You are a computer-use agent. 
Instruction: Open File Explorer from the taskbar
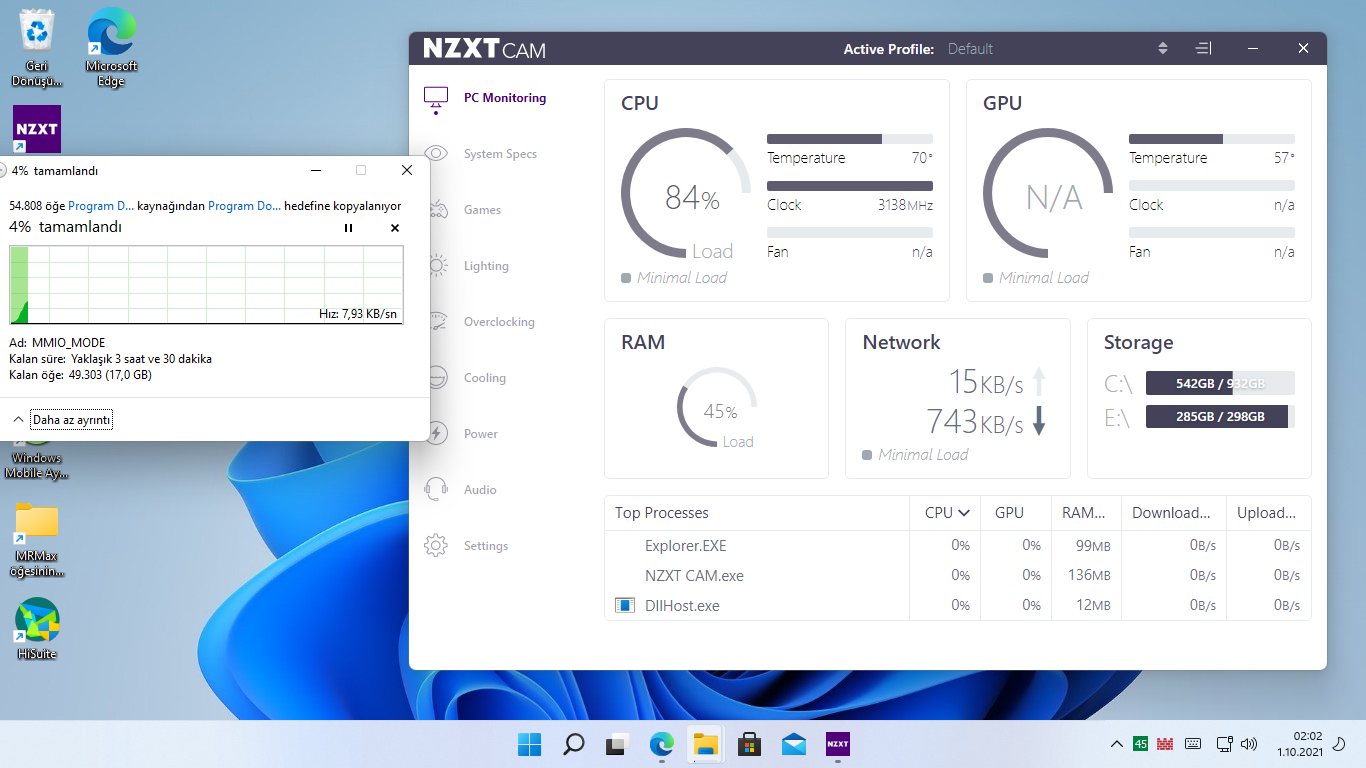point(706,744)
